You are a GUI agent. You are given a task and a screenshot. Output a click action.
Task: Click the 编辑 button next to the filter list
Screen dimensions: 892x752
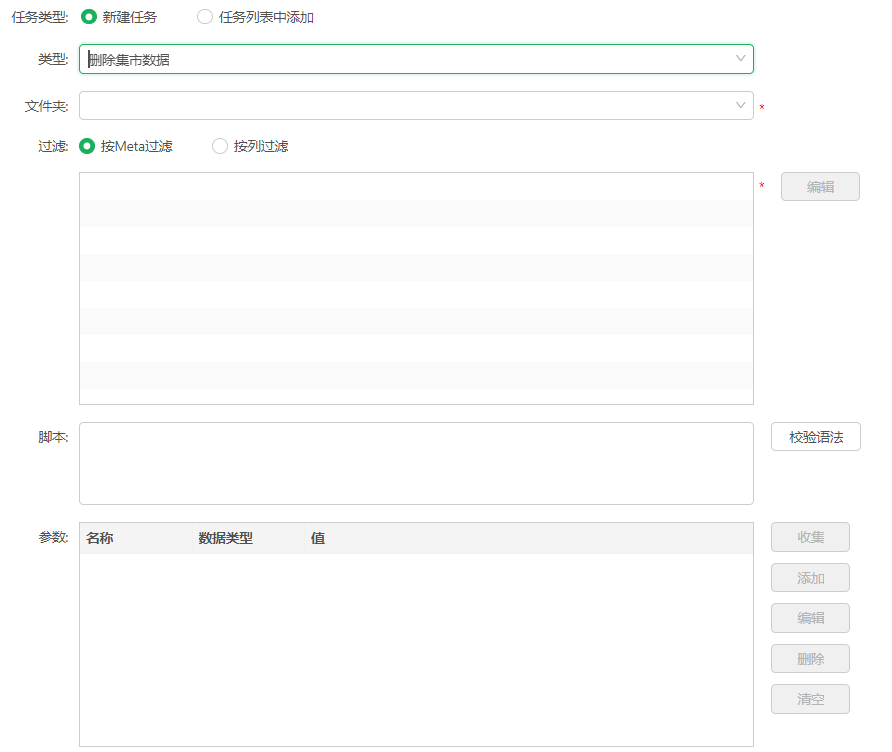pyautogui.click(x=820, y=187)
